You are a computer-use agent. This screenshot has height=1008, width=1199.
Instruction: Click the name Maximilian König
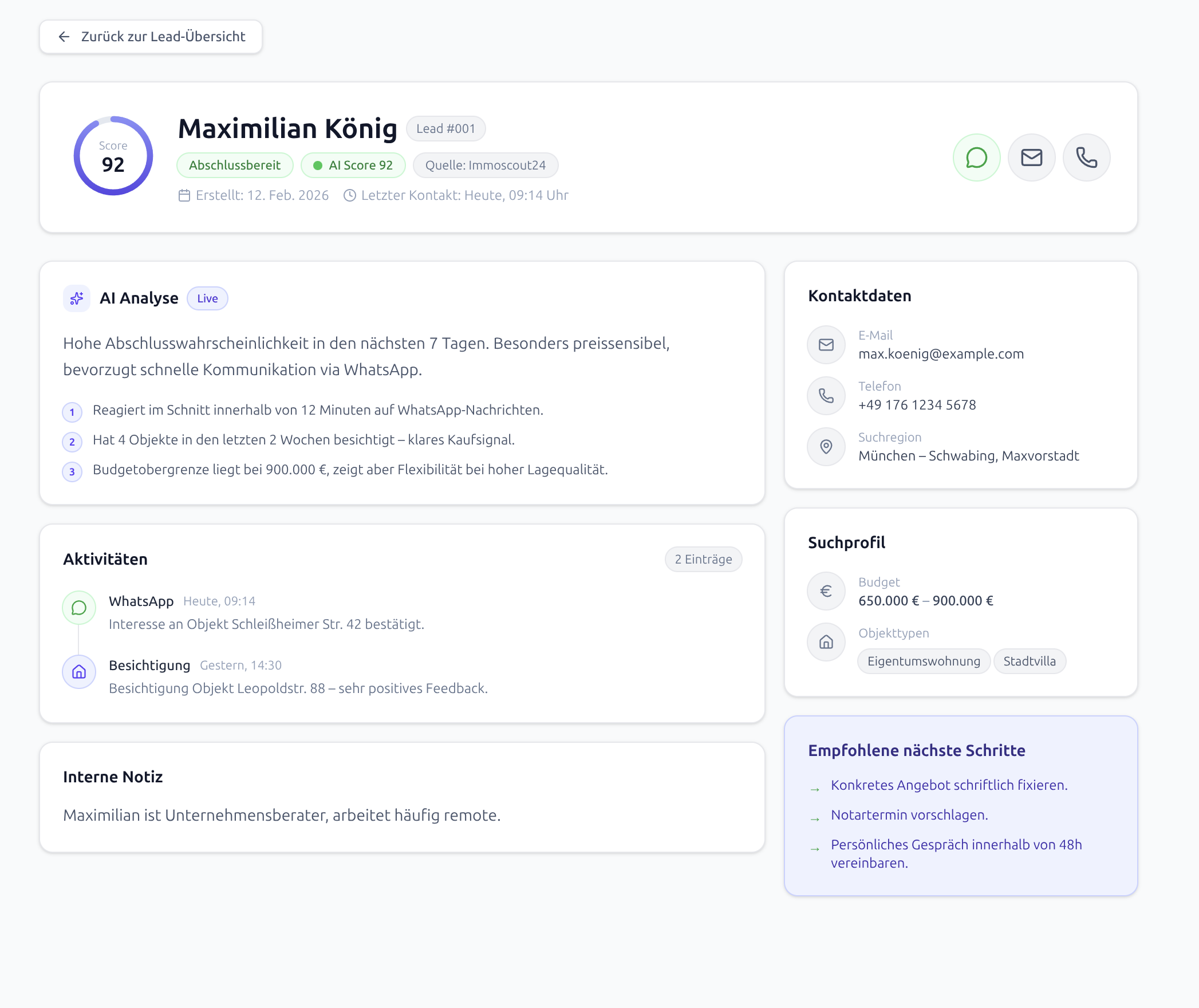pos(287,129)
